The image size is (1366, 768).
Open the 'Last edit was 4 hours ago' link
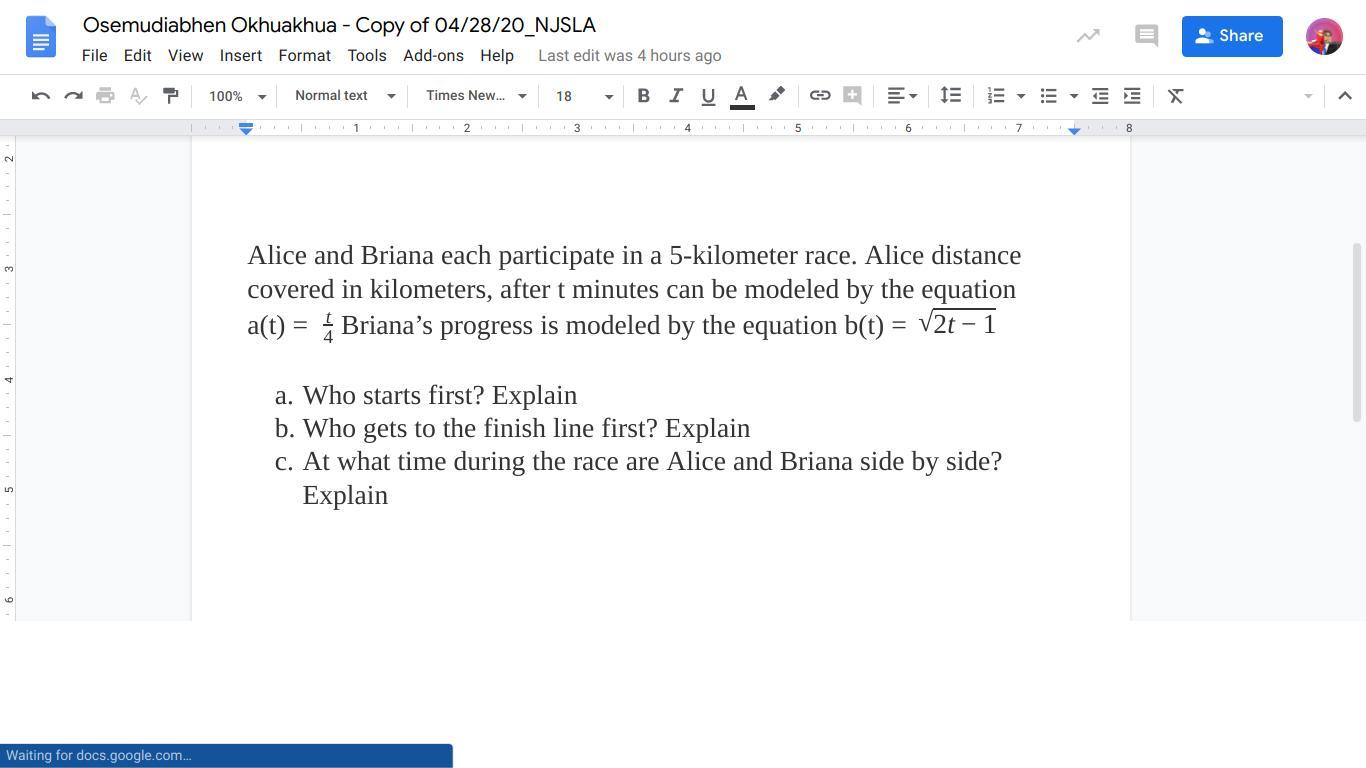coord(630,56)
